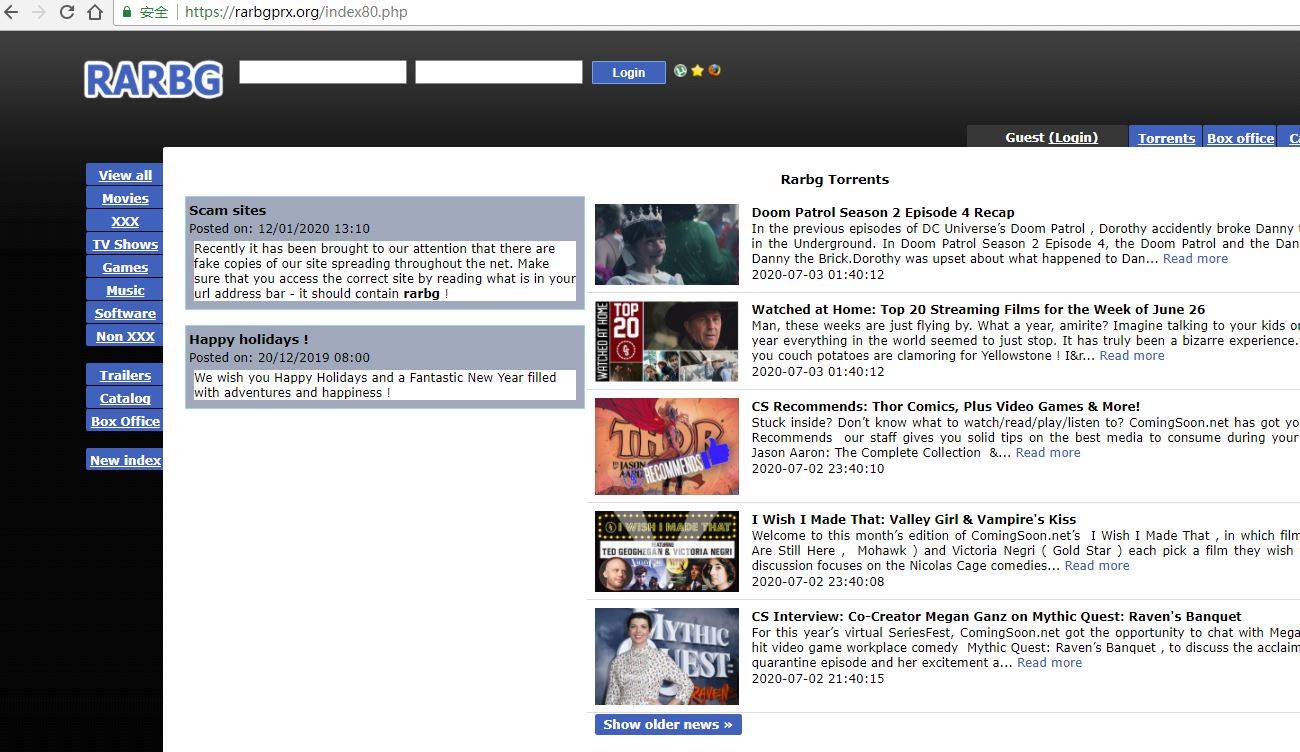The width and height of the screenshot is (1300, 752).
Task: Select XXX category in sidebar
Action: [x=125, y=221]
